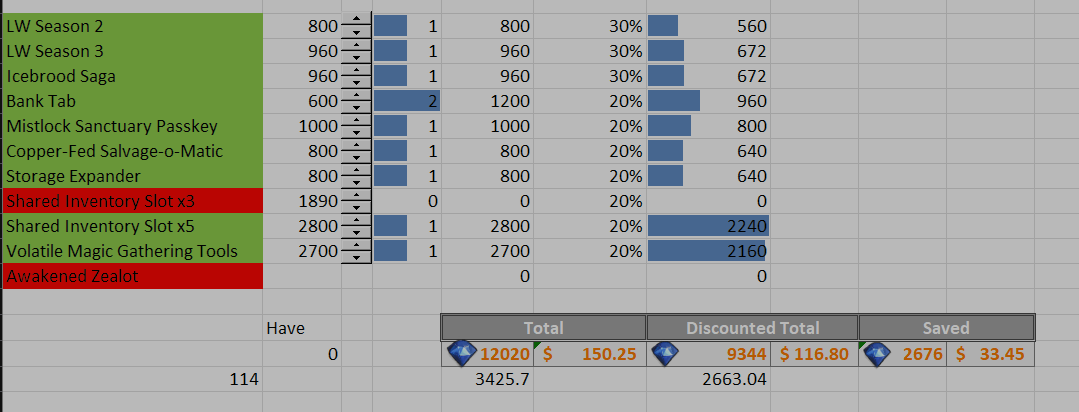Viewport: 1079px width, 412px height.
Task: Select the $ 150.25 total cell
Action: (590, 354)
